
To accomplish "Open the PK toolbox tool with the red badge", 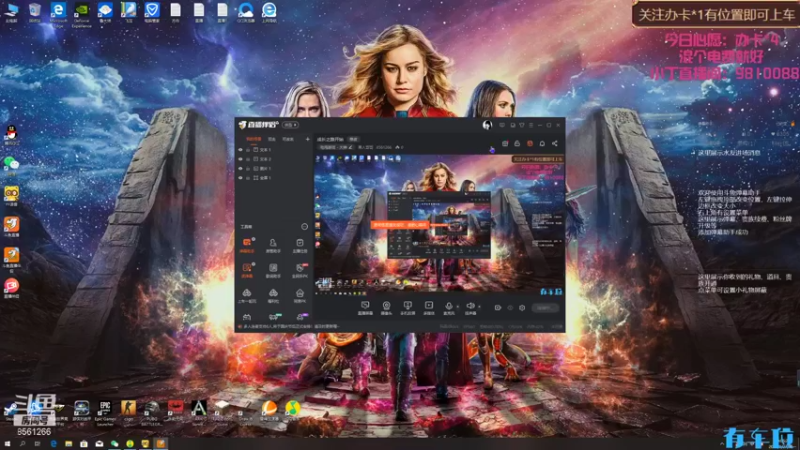I will [299, 270].
